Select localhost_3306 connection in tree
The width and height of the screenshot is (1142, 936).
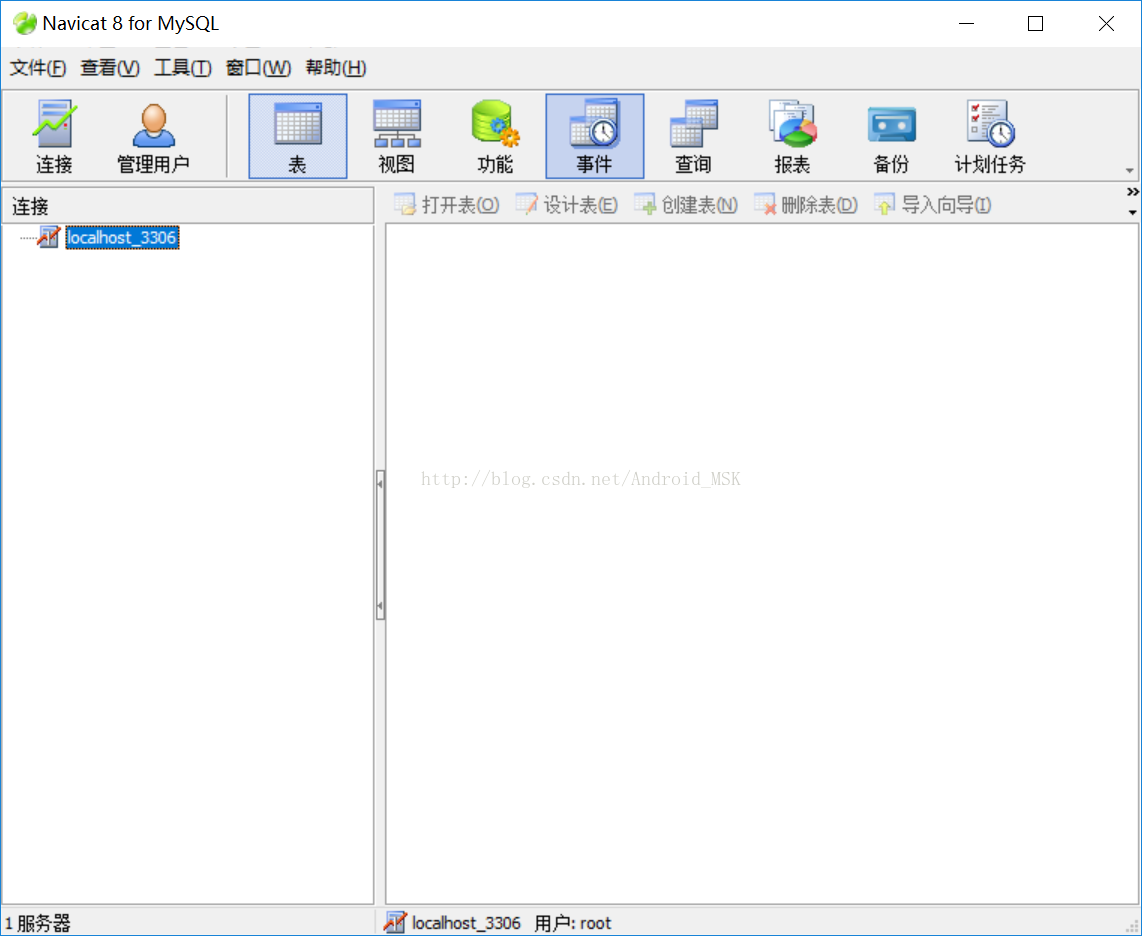coord(122,237)
